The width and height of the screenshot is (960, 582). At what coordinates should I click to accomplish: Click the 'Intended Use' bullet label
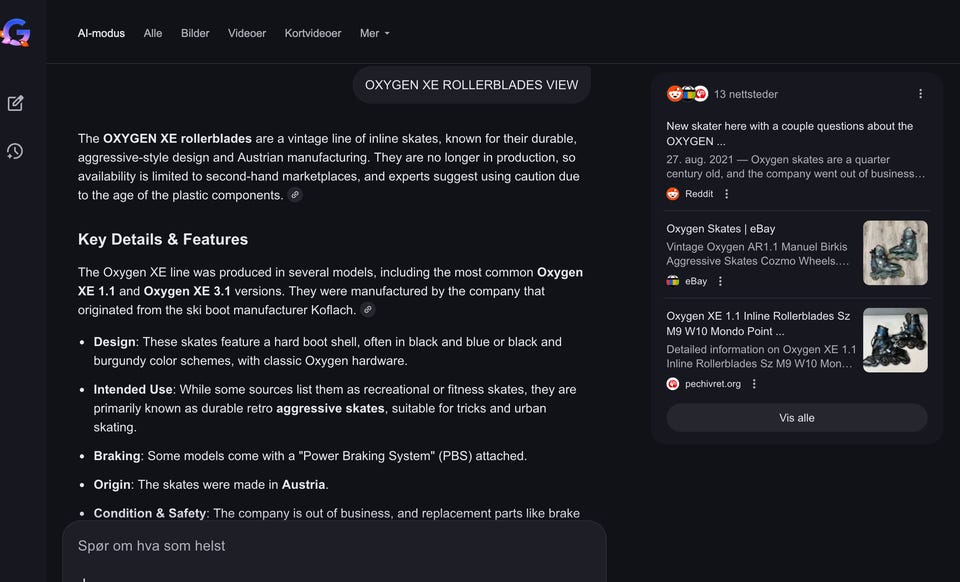[x=133, y=389]
